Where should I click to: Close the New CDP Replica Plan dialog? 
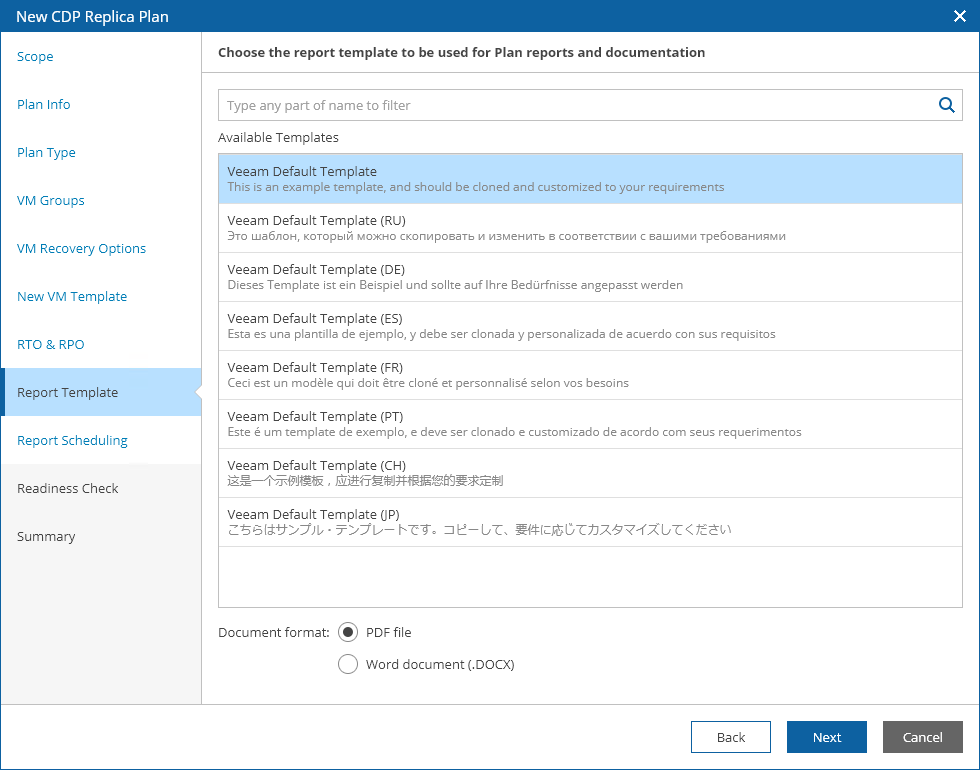[x=959, y=16]
